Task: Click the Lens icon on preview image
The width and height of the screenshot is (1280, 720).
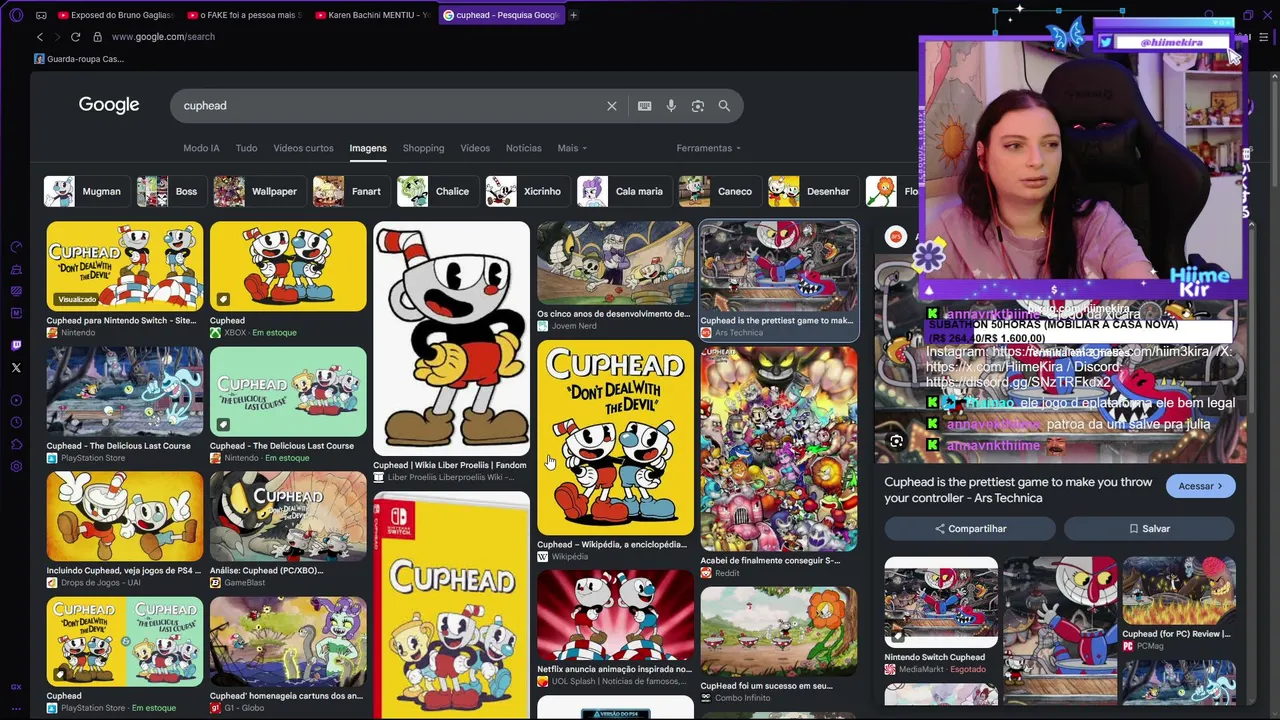Action: [896, 441]
